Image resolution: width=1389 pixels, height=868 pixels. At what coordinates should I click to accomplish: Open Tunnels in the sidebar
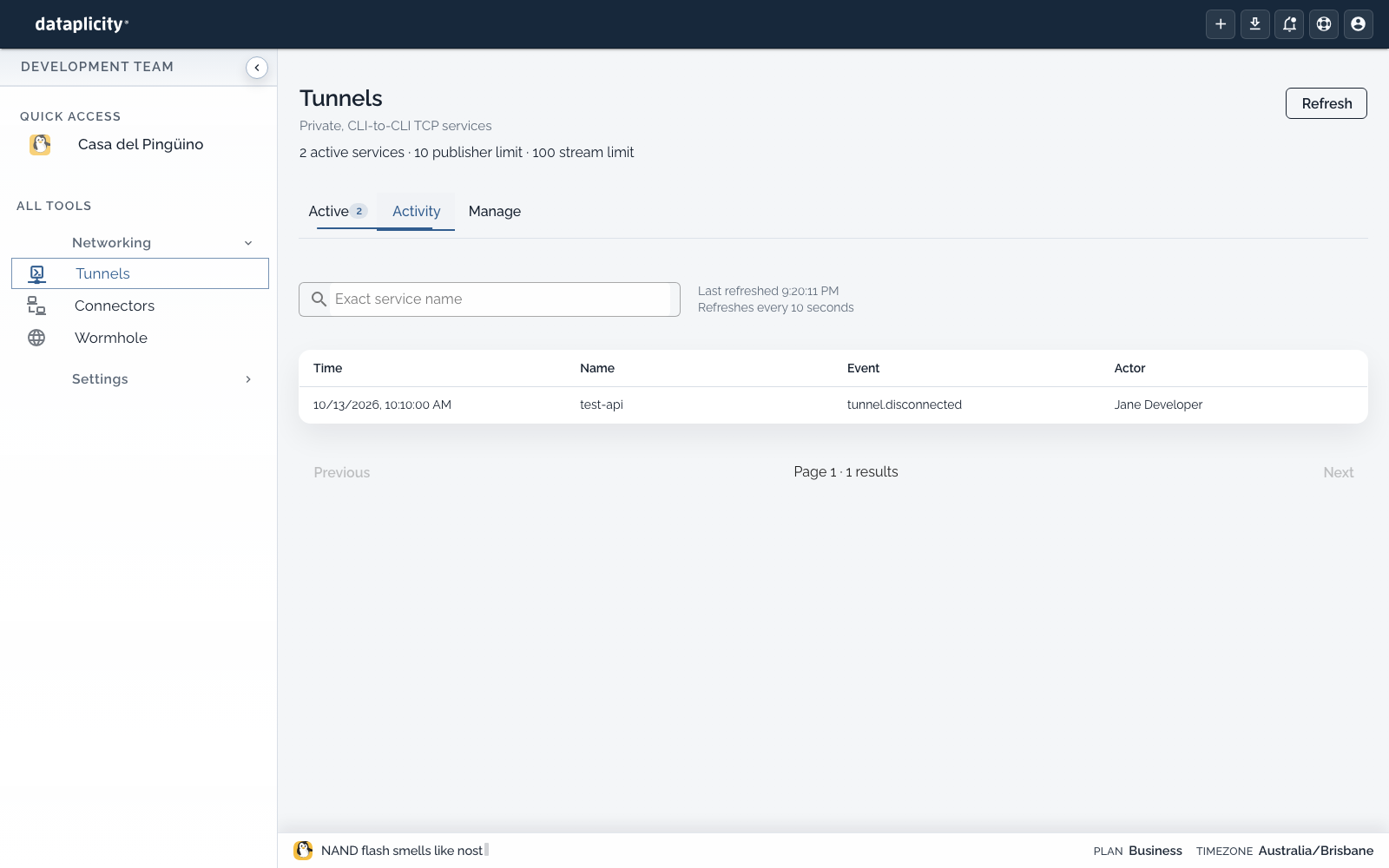[140, 273]
